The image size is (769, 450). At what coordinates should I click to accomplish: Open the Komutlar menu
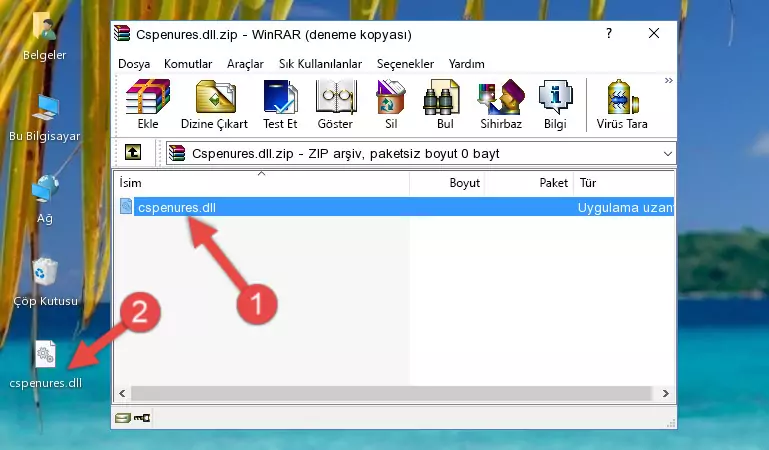pyautogui.click(x=188, y=64)
